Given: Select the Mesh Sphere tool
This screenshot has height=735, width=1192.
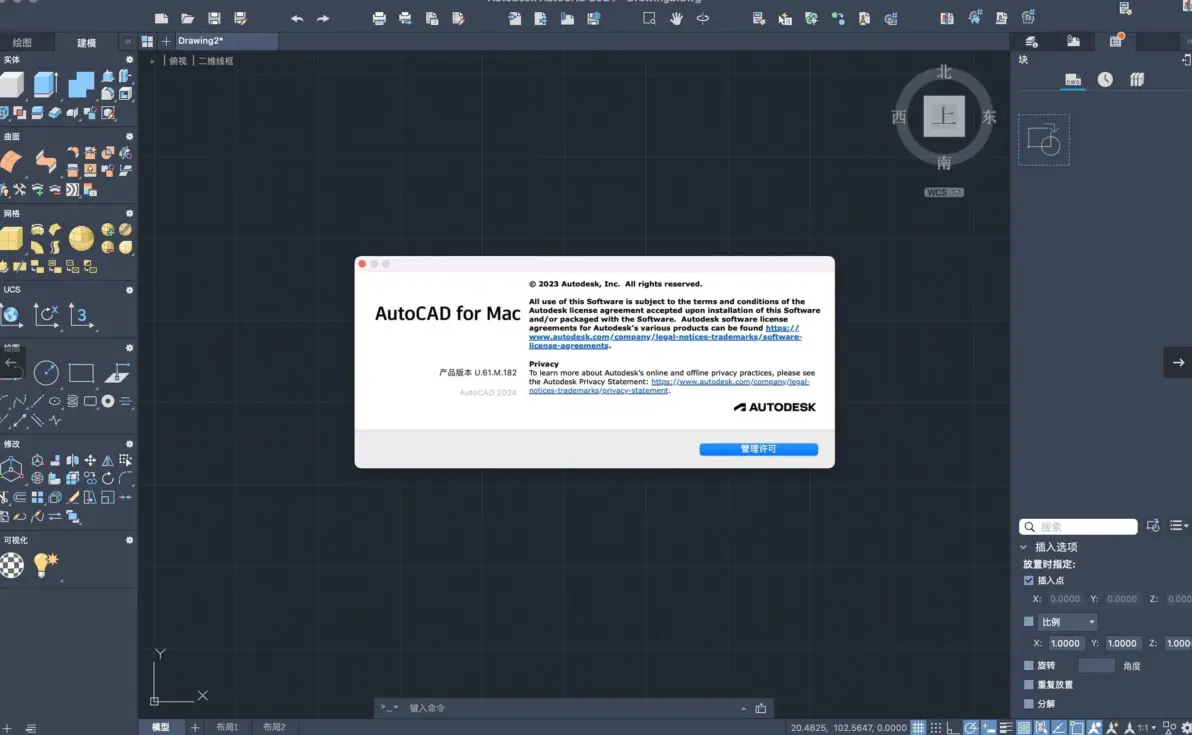Looking at the screenshot, I should coord(81,238).
